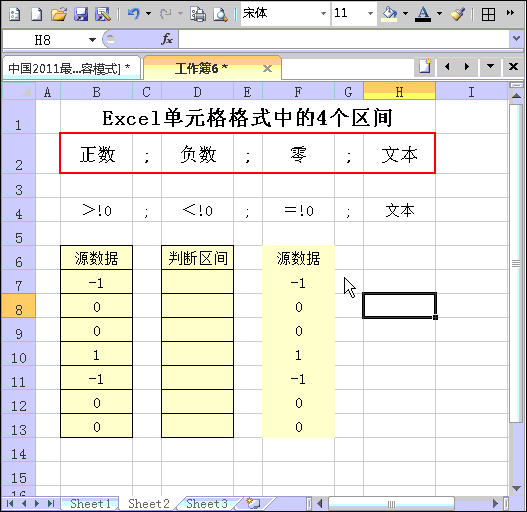Jump to last sheet arrow
Viewport: 527px width, 512px height.
[x=50, y=503]
